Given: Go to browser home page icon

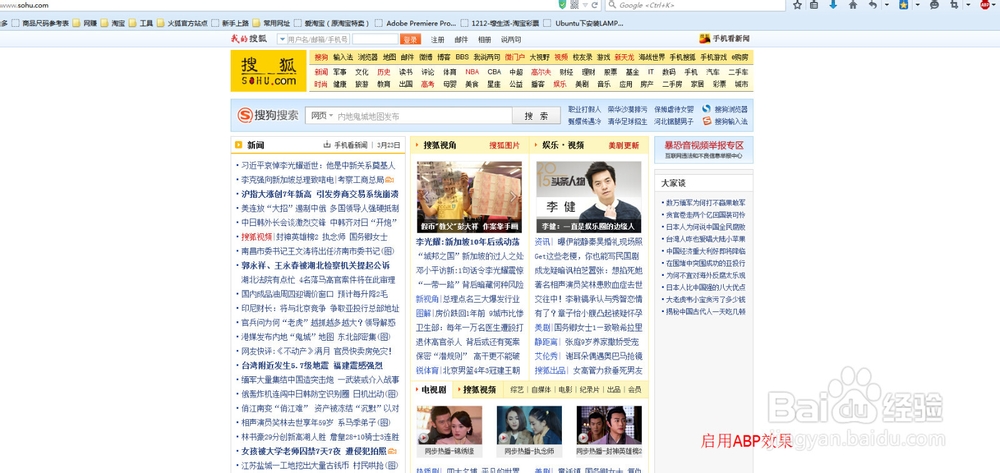Looking at the screenshot, I should click(x=853, y=5).
